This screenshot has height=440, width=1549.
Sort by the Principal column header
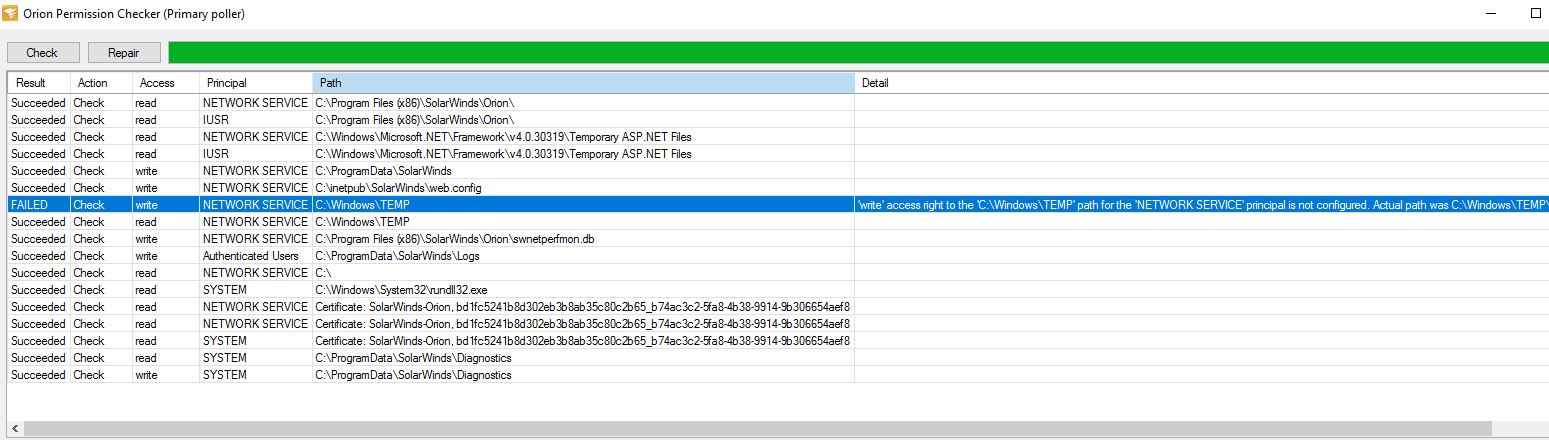[256, 83]
